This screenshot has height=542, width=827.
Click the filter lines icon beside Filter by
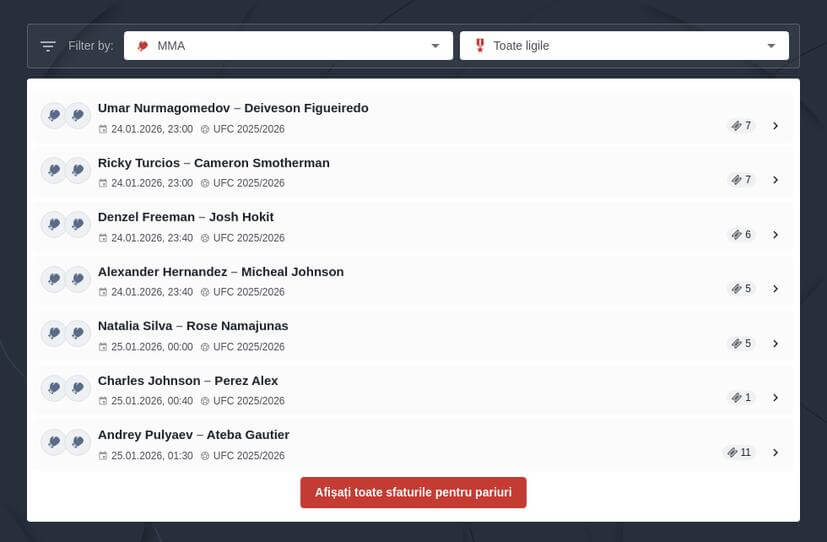pyautogui.click(x=48, y=46)
